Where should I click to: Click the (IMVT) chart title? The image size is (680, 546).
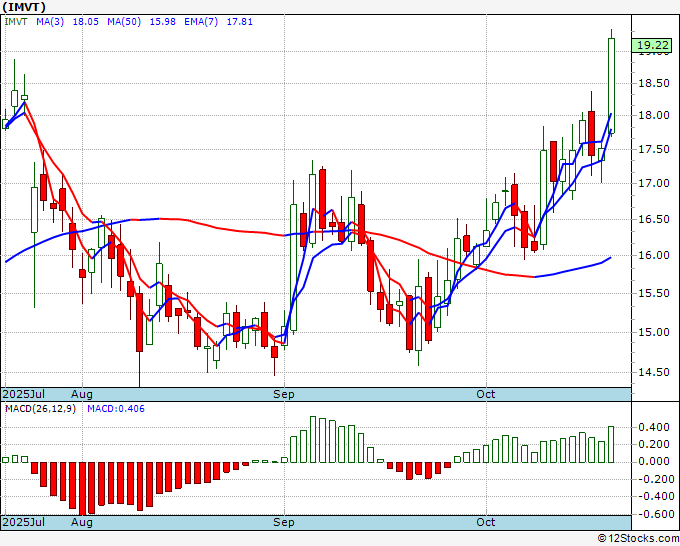coord(24,7)
